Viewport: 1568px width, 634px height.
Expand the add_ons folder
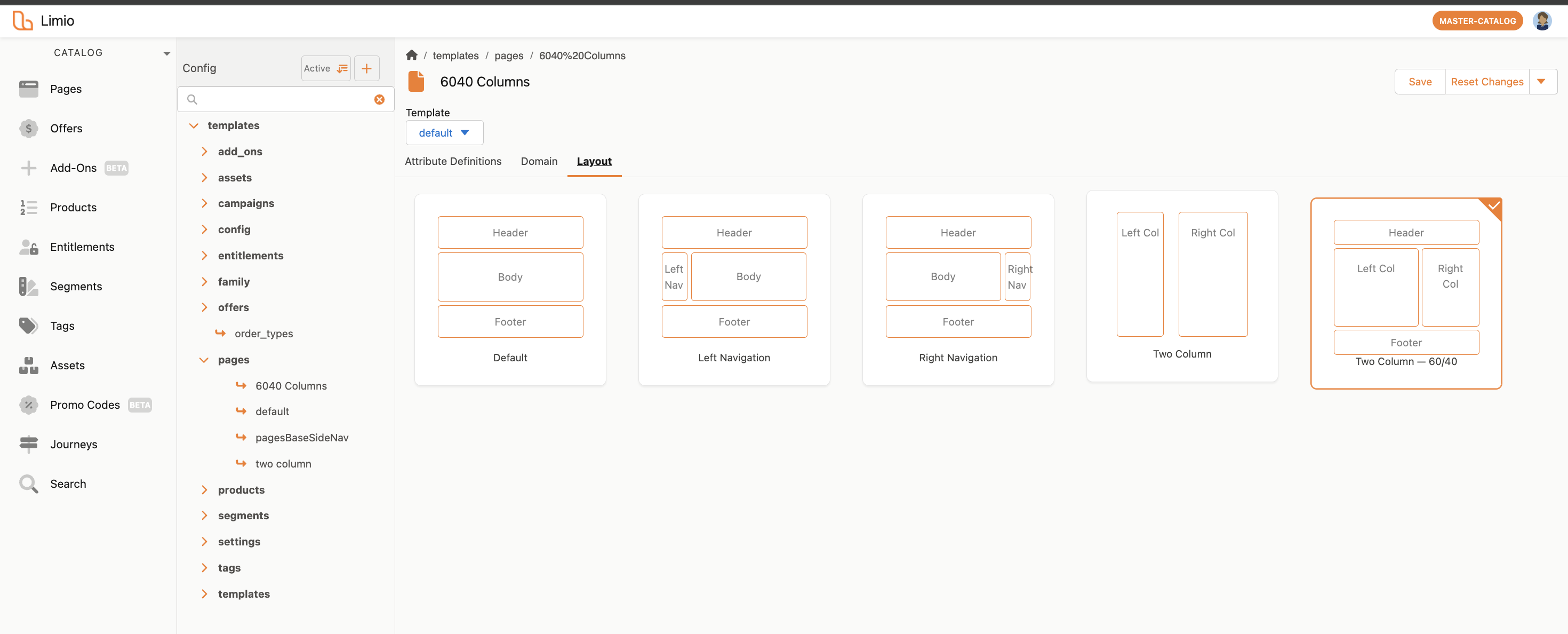tap(204, 152)
